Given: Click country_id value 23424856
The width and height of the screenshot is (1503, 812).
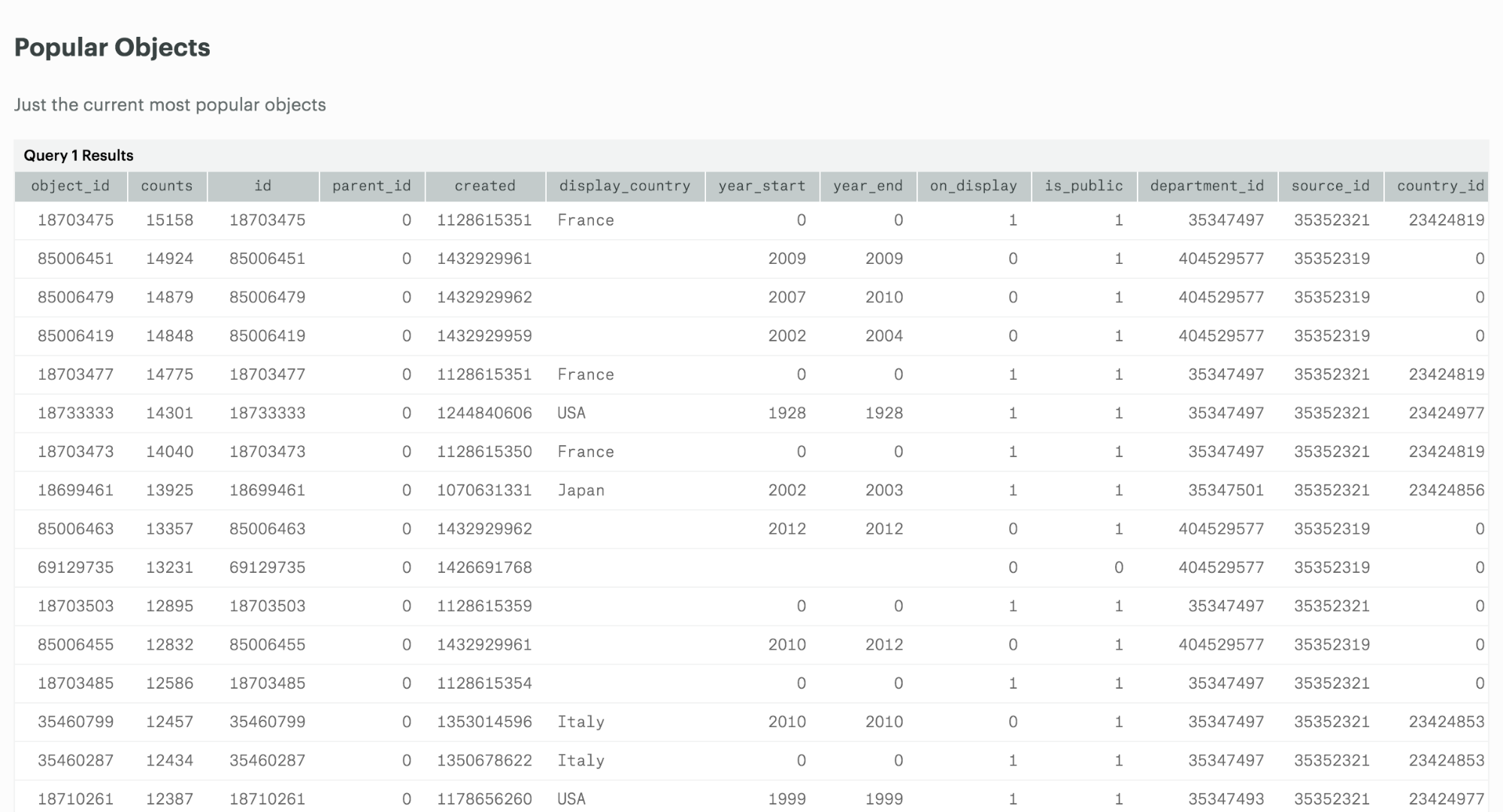Looking at the screenshot, I should tap(1447, 490).
